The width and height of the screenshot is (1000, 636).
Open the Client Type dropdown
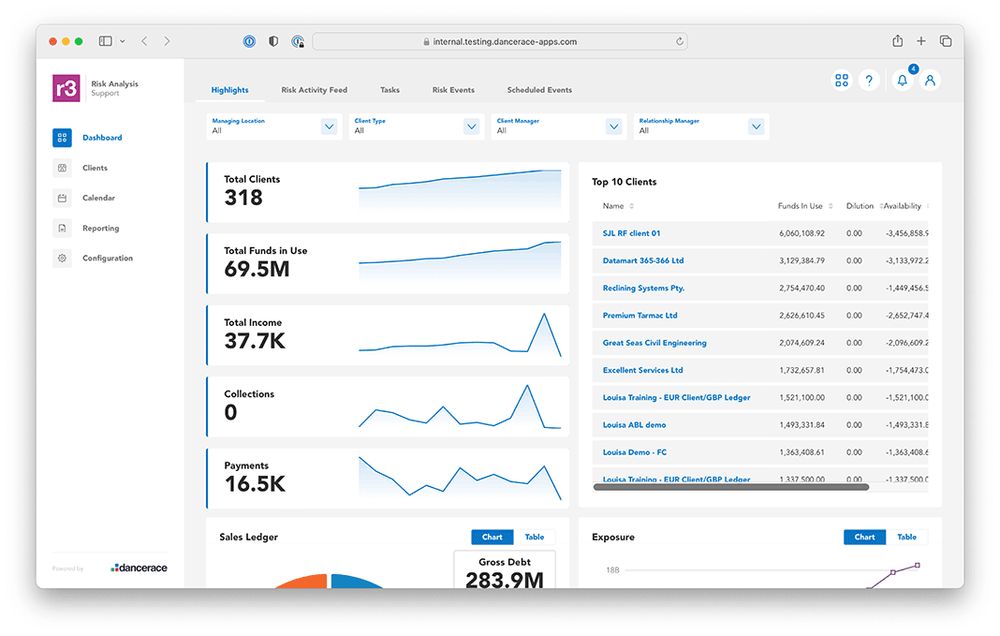pyautogui.click(x=471, y=127)
